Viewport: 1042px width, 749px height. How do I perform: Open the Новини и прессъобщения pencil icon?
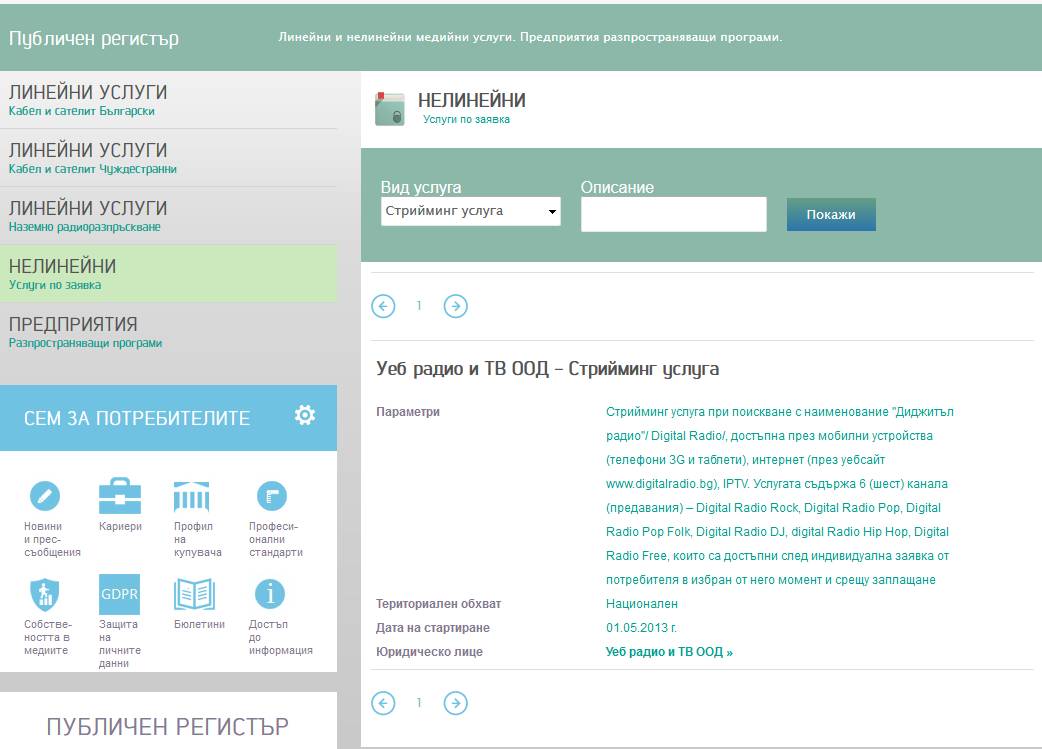(45, 496)
